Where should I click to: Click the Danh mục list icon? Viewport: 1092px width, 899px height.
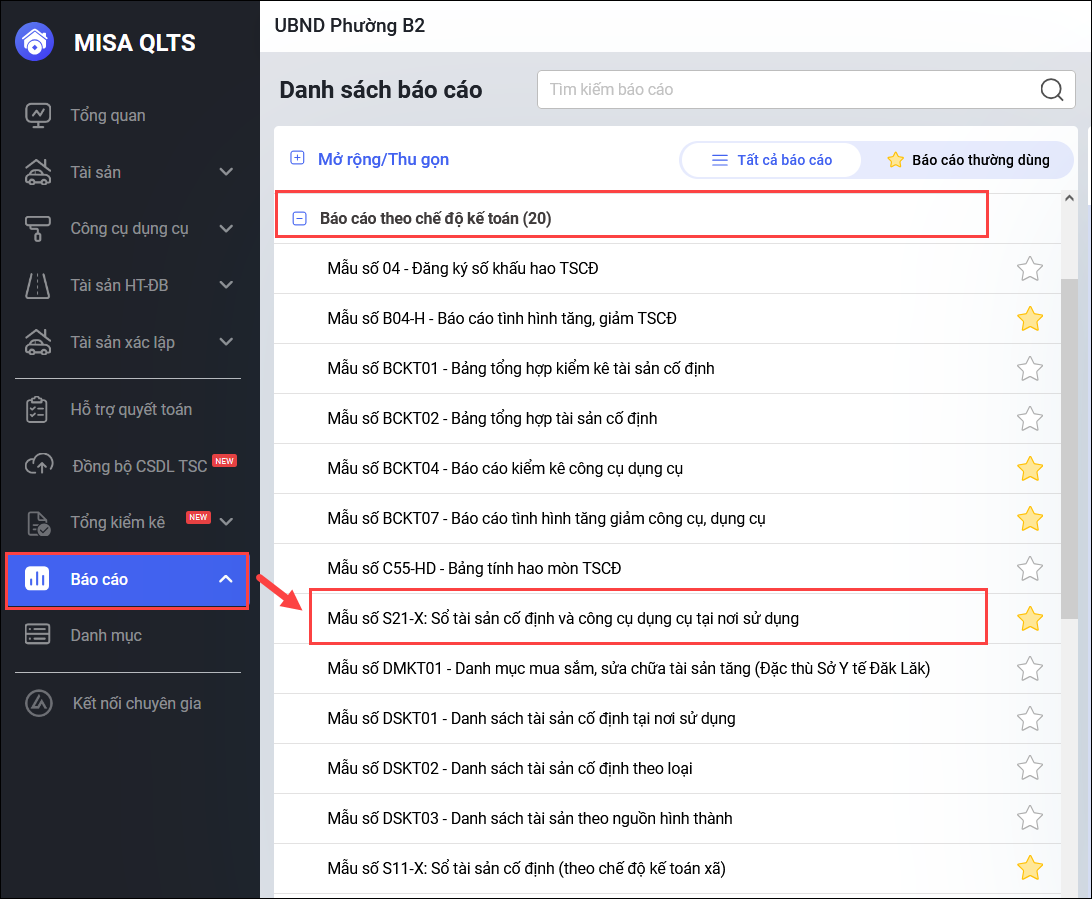38,634
